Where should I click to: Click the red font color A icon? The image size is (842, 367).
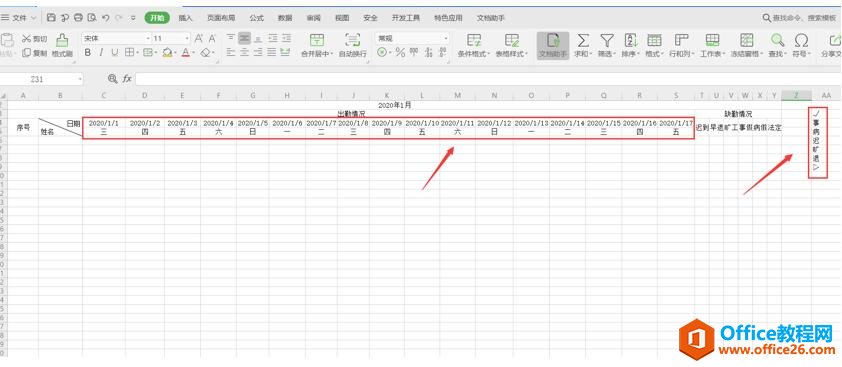[x=185, y=53]
